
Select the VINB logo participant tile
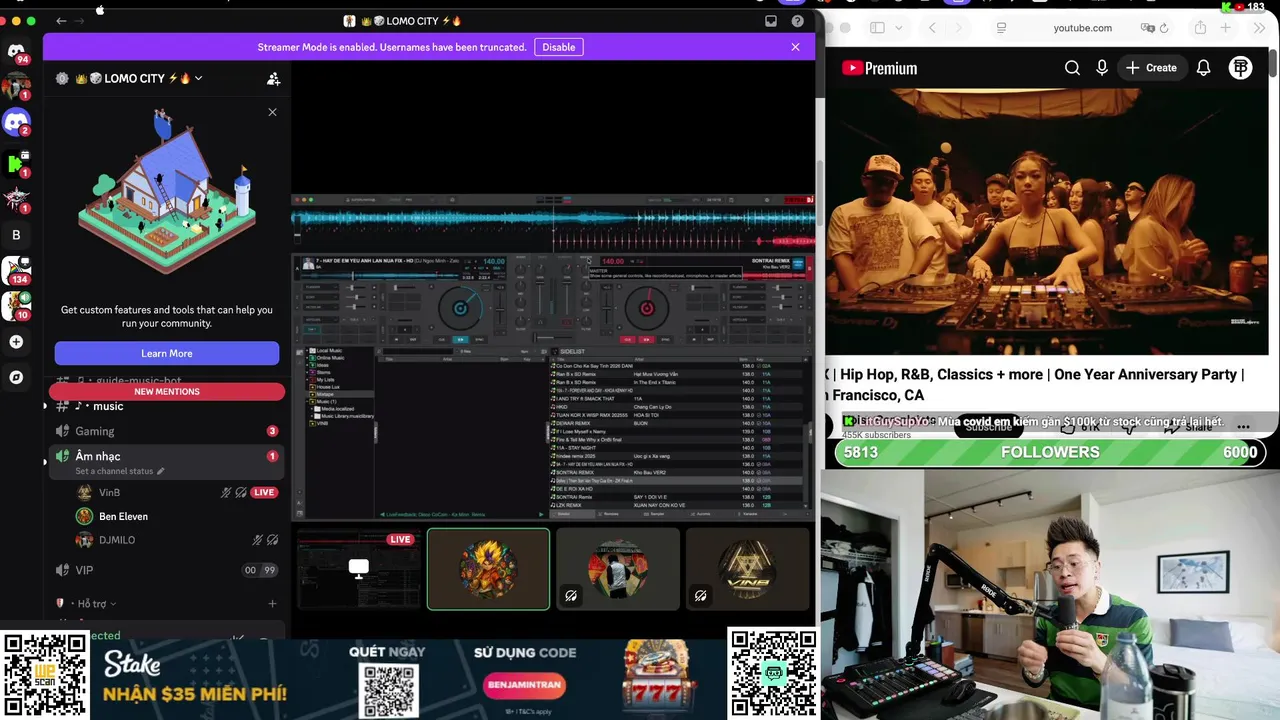747,569
